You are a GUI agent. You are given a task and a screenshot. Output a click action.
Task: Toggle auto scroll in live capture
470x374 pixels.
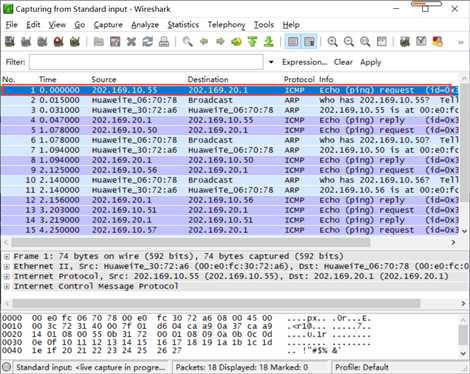pos(309,42)
